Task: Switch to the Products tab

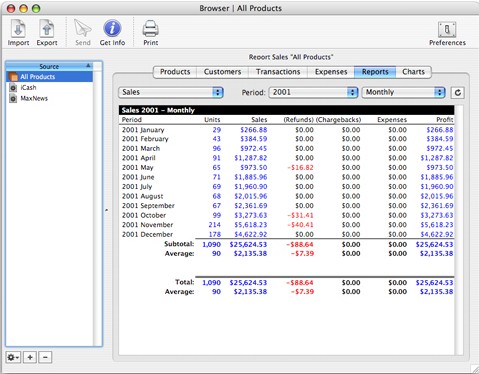Action: click(x=175, y=72)
